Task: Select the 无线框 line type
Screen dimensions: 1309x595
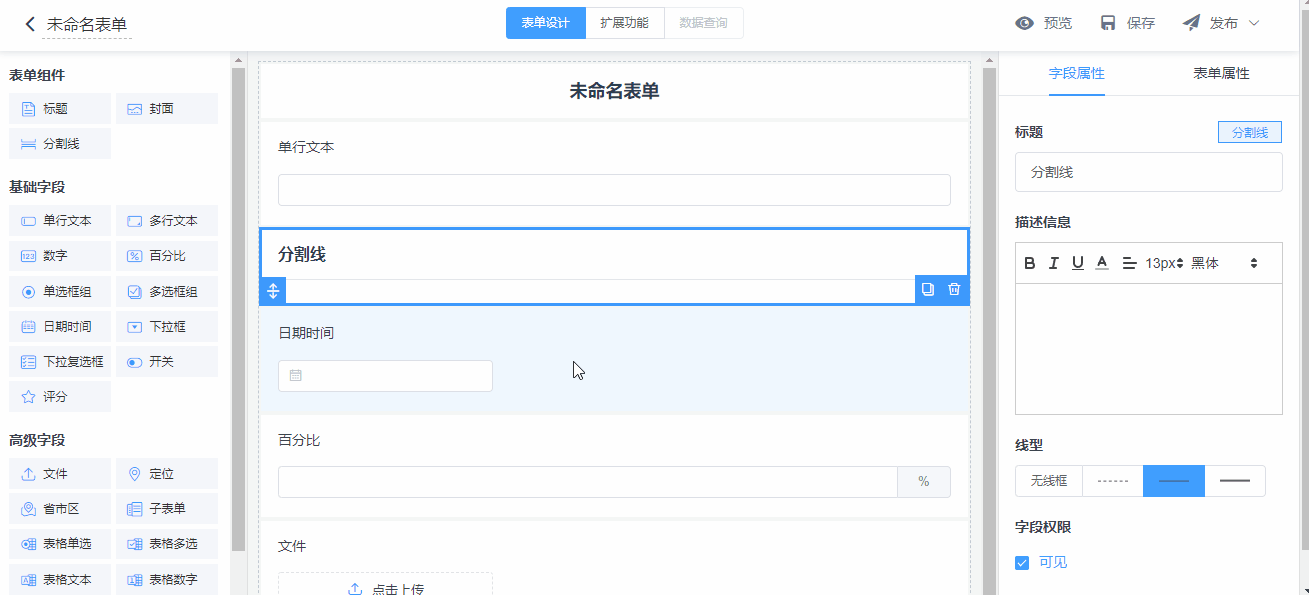Action: [1048, 481]
